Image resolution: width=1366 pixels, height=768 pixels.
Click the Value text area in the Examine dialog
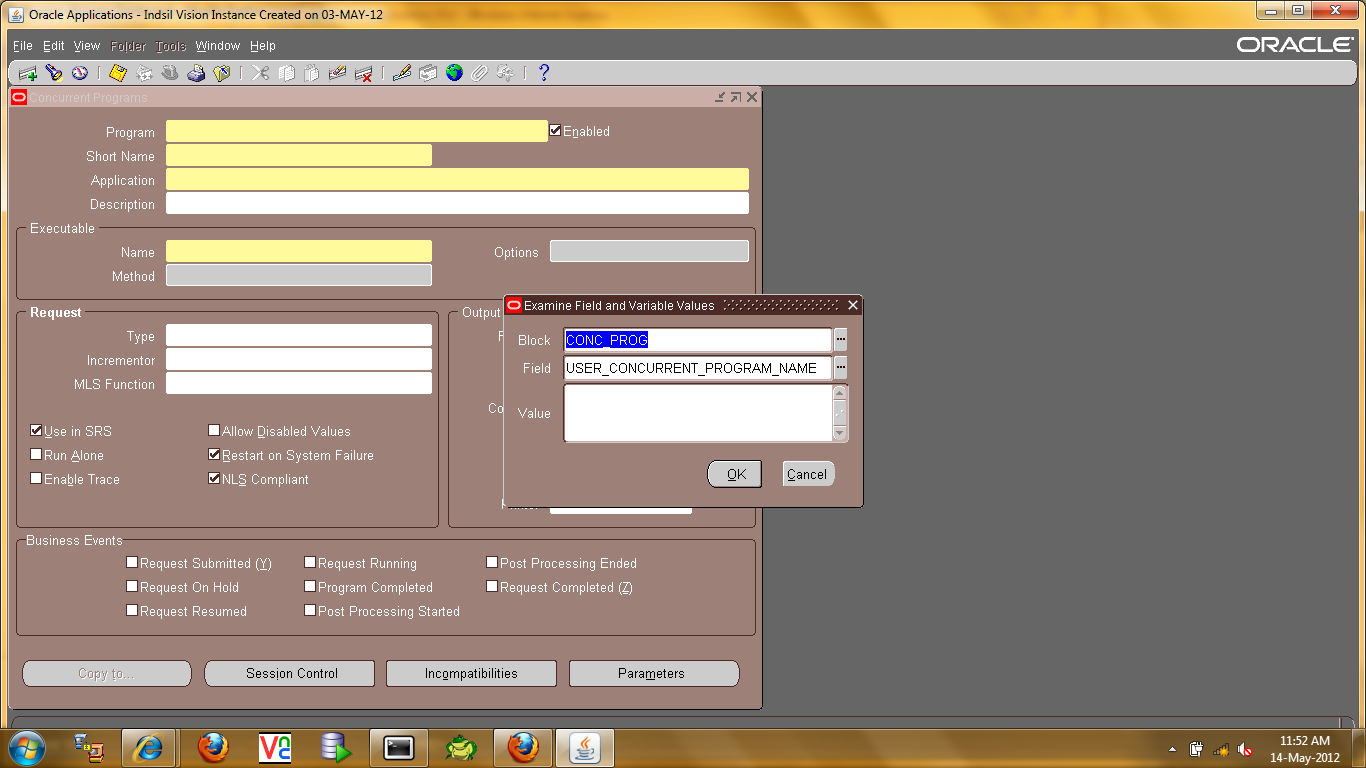click(x=698, y=413)
